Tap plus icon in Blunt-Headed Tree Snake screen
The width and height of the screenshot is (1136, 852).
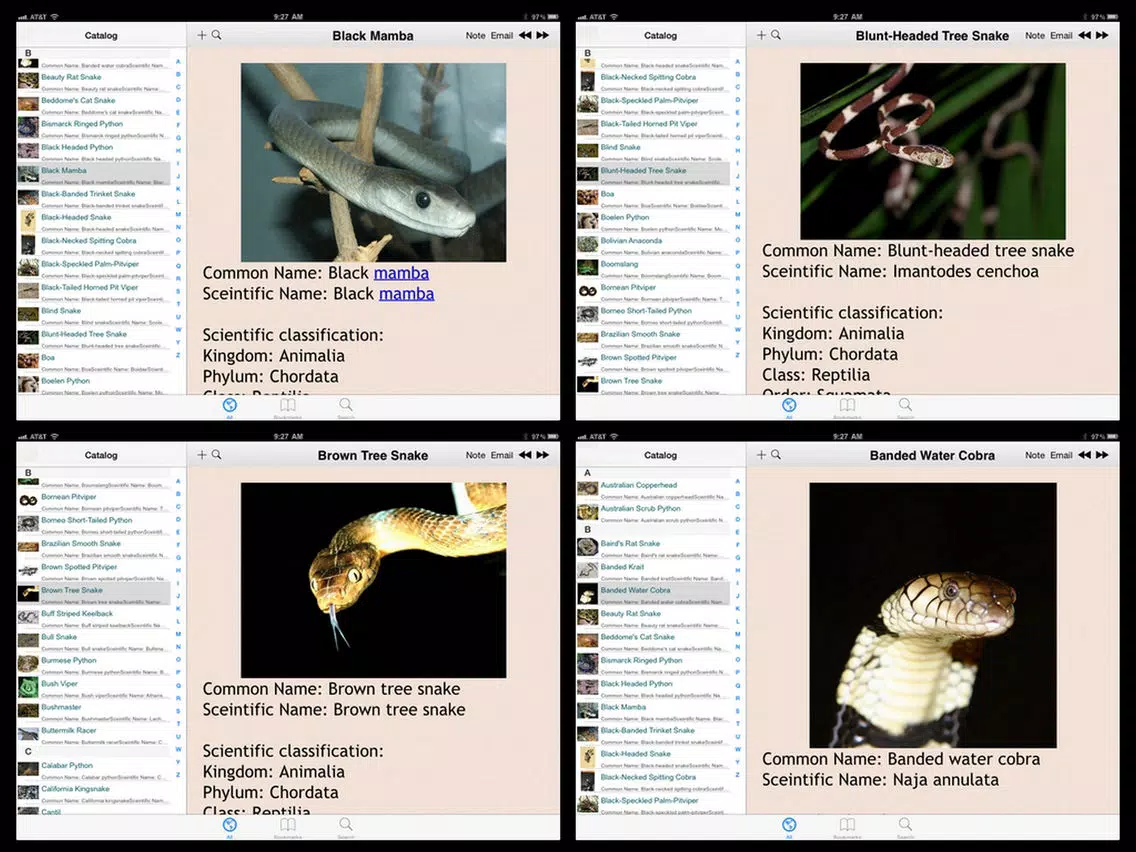[x=761, y=35]
